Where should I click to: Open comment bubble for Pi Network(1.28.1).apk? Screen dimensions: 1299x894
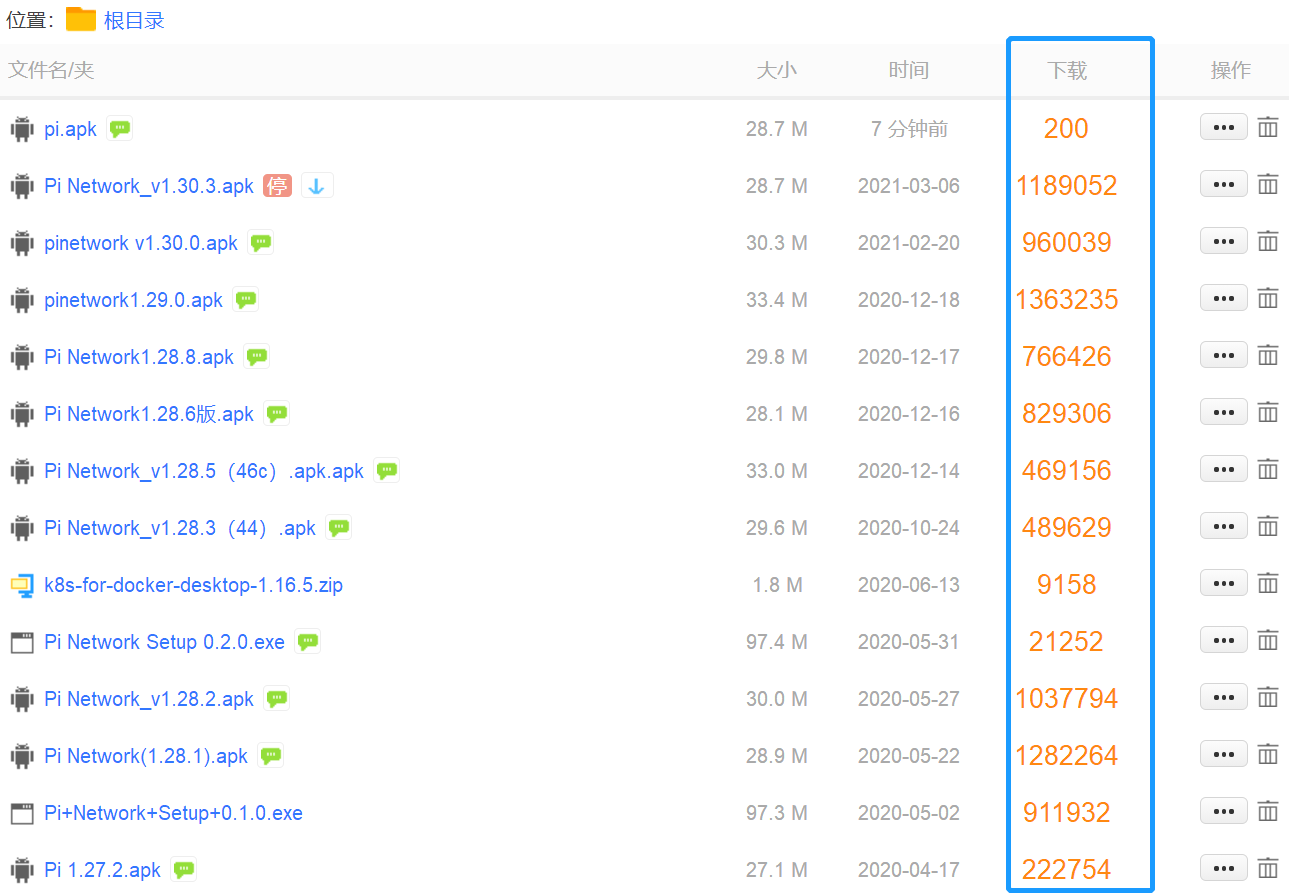(x=271, y=755)
